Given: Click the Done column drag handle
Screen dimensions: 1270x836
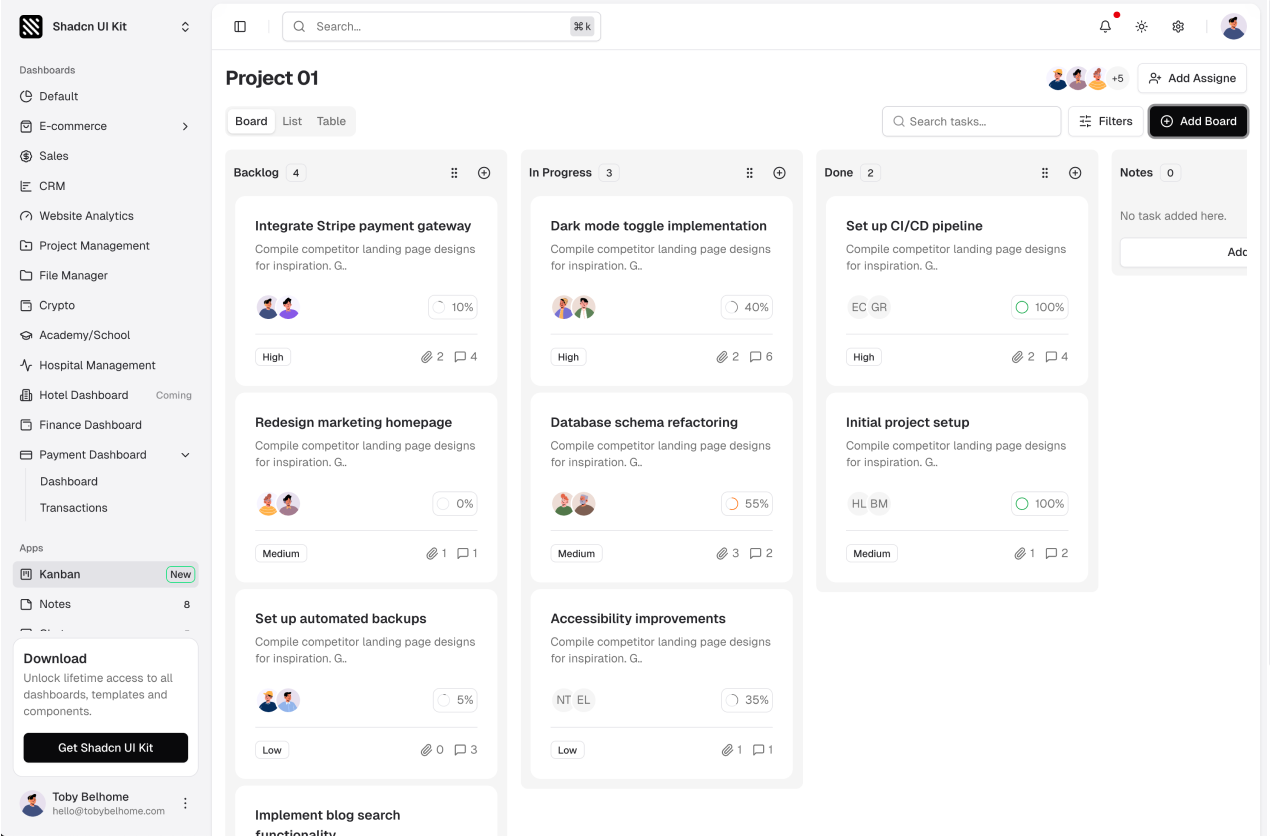Looking at the screenshot, I should tap(1045, 173).
